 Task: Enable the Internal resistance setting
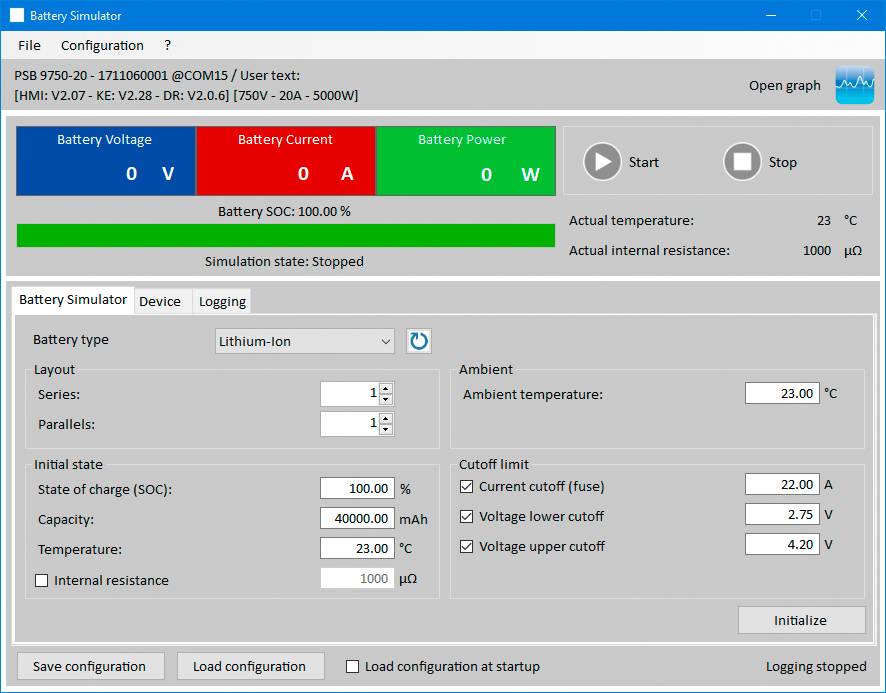(41, 580)
